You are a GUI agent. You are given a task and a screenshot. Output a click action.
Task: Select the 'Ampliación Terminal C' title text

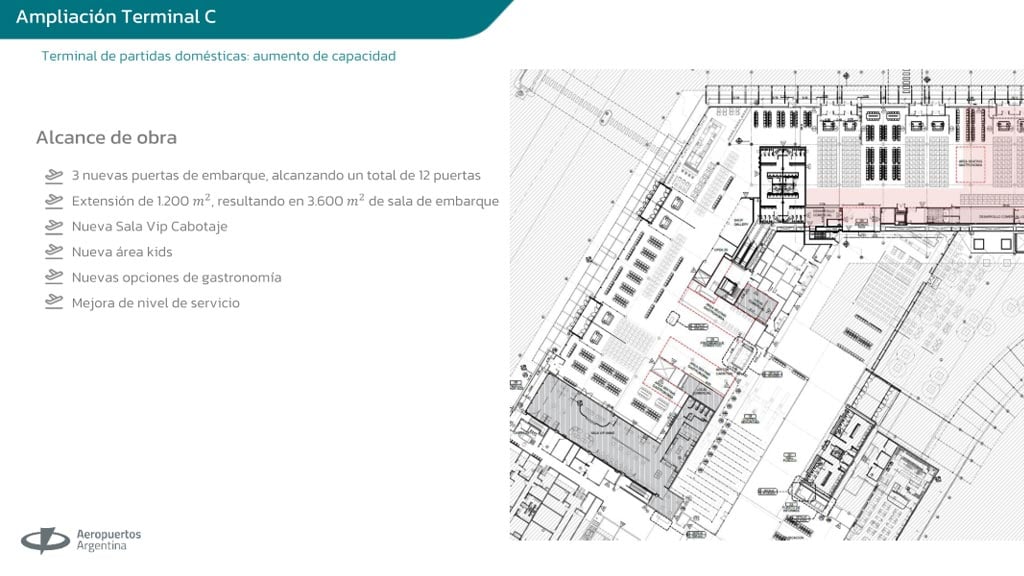pos(118,15)
